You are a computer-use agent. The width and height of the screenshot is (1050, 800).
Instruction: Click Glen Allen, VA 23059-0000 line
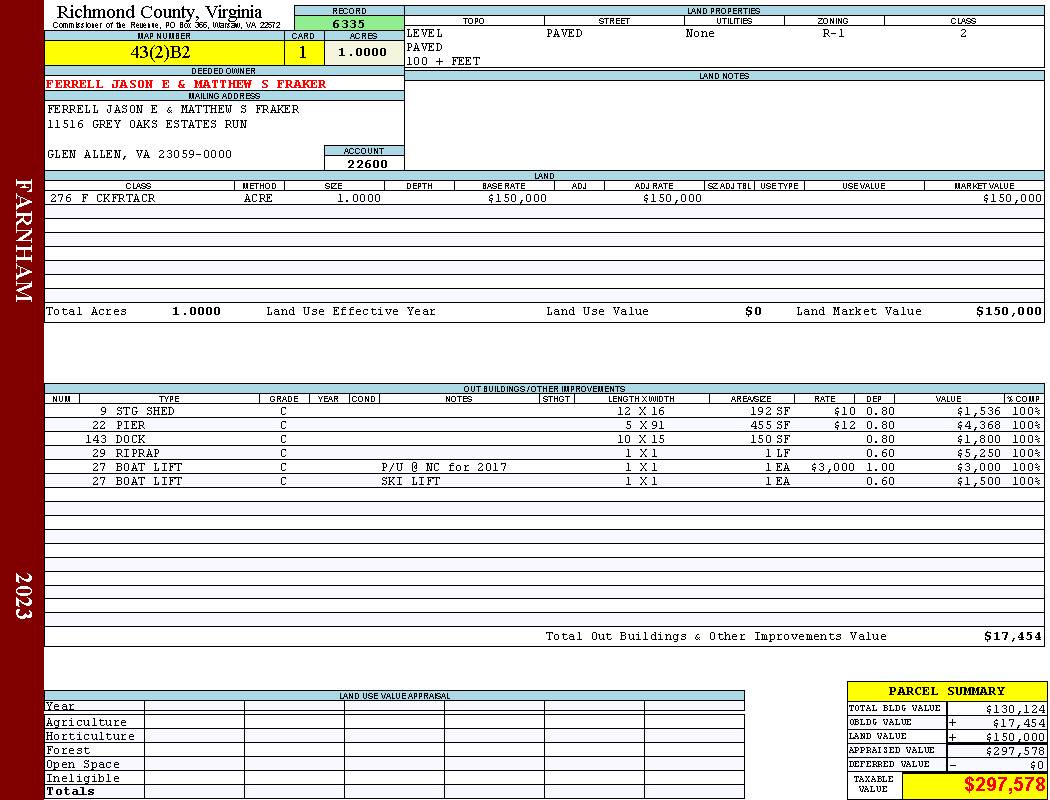pyautogui.click(x=139, y=154)
